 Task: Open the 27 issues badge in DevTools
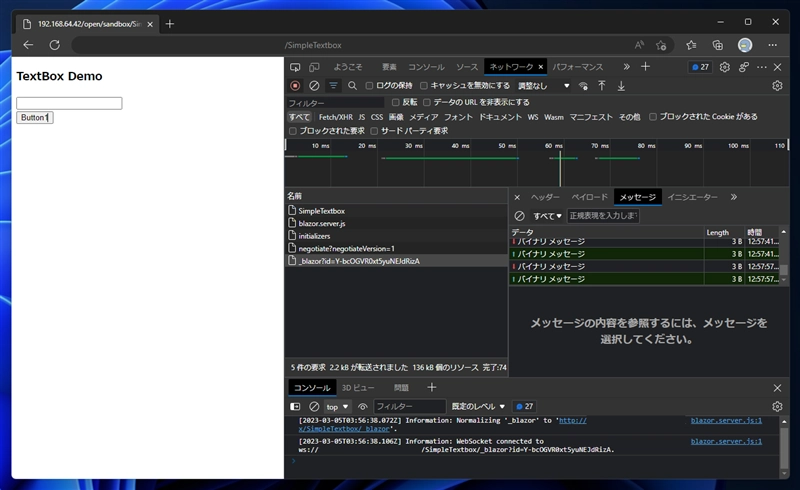pos(701,67)
